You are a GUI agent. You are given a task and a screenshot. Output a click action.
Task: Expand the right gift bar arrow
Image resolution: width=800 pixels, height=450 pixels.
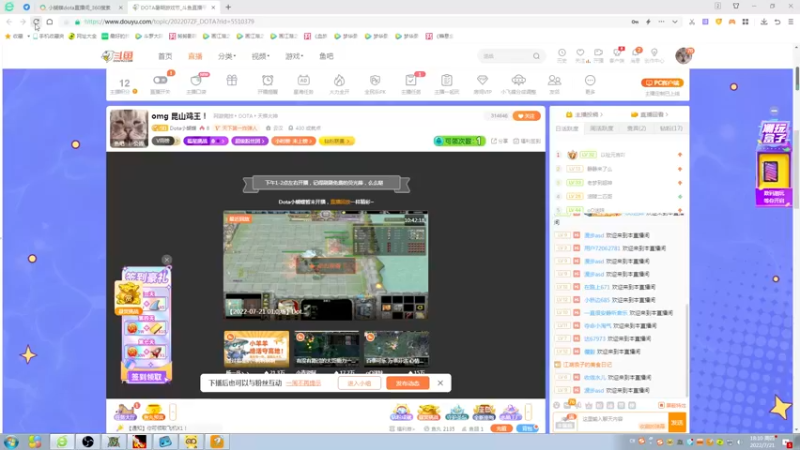click(x=528, y=411)
